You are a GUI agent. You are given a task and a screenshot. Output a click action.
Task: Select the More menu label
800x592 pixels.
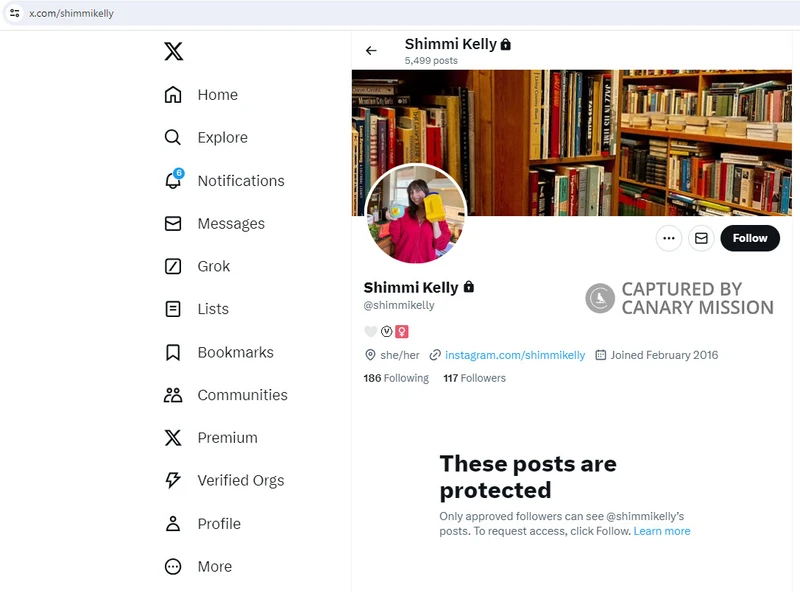point(215,566)
